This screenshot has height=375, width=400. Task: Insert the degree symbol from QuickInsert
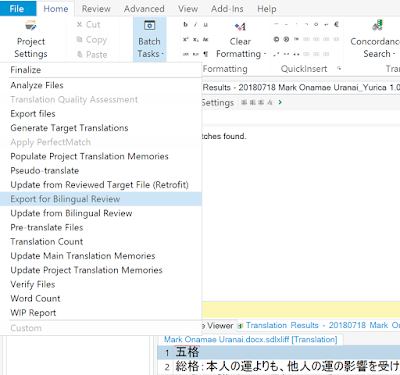tap(316, 24)
